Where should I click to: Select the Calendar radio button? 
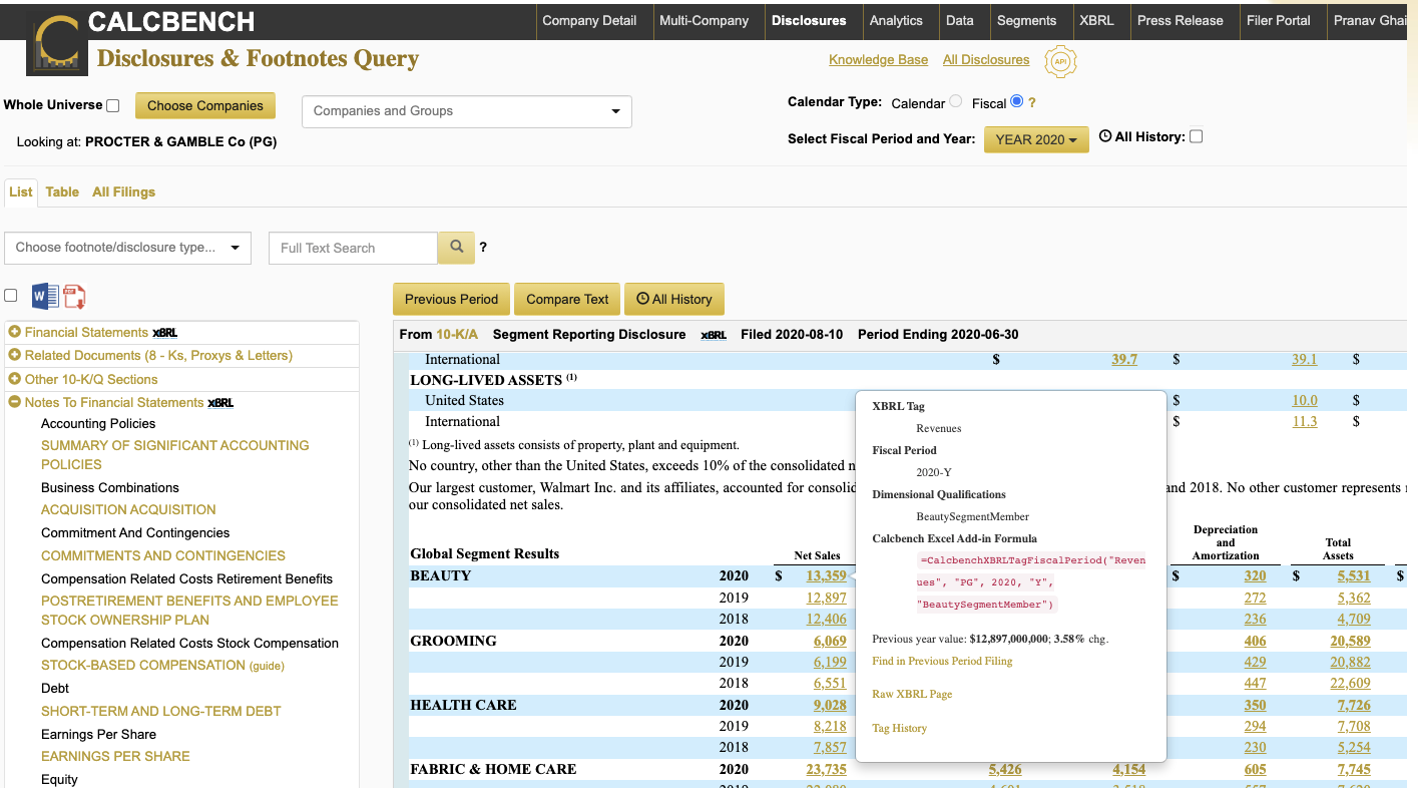point(956,102)
